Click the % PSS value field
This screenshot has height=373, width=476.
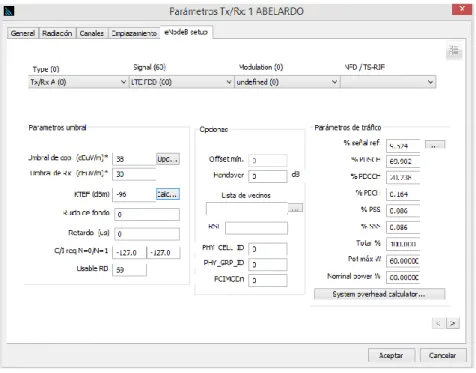pos(403,211)
